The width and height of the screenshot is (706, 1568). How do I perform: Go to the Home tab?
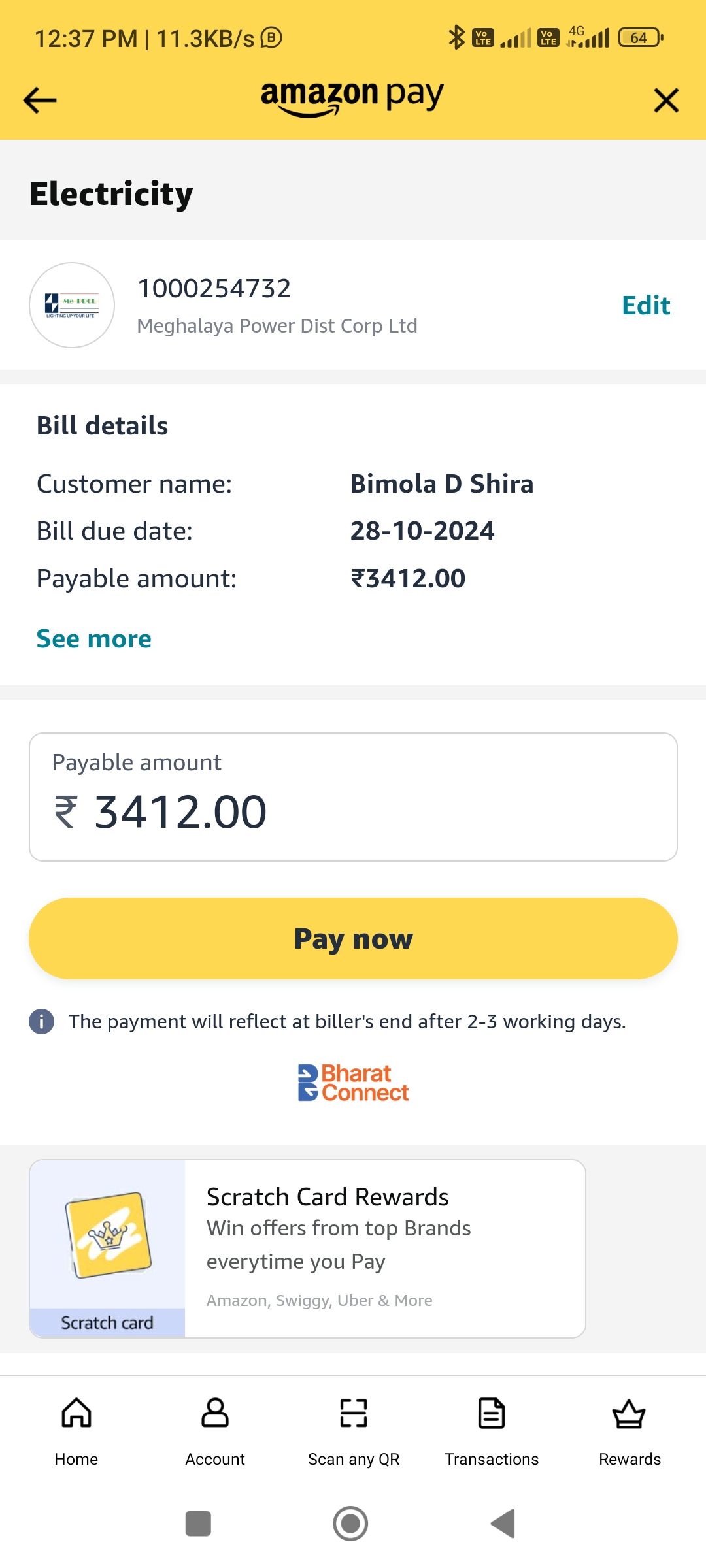pos(76,1431)
